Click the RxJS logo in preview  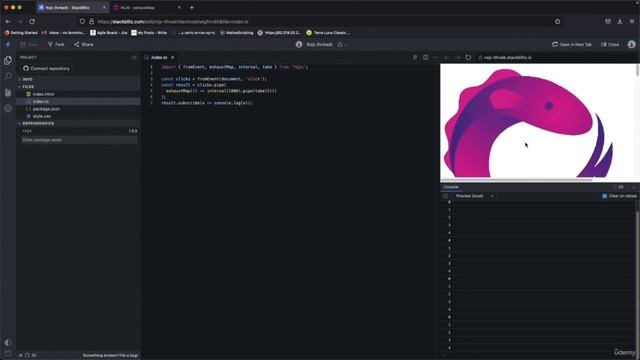click(x=529, y=124)
